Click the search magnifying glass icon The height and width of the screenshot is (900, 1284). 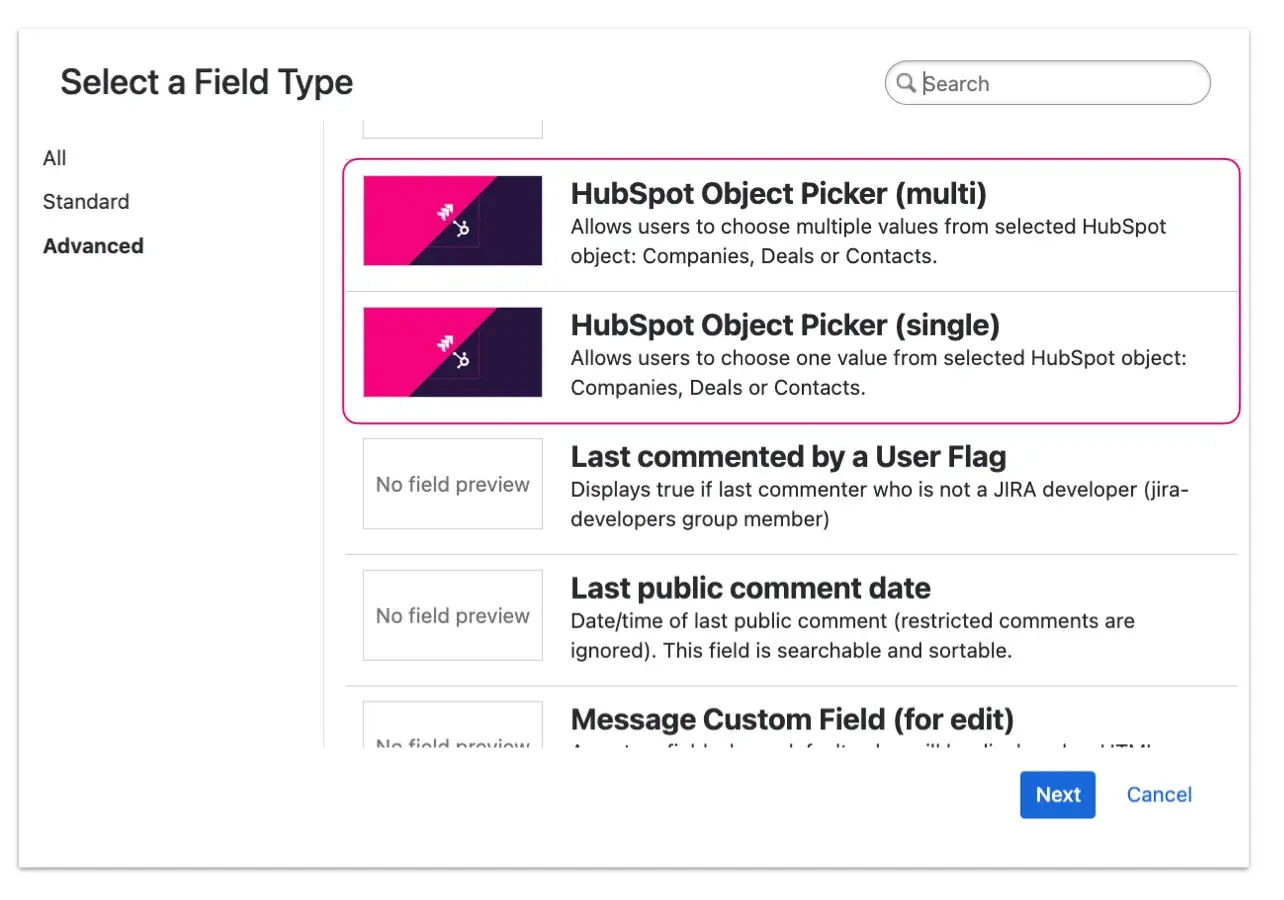(x=907, y=84)
